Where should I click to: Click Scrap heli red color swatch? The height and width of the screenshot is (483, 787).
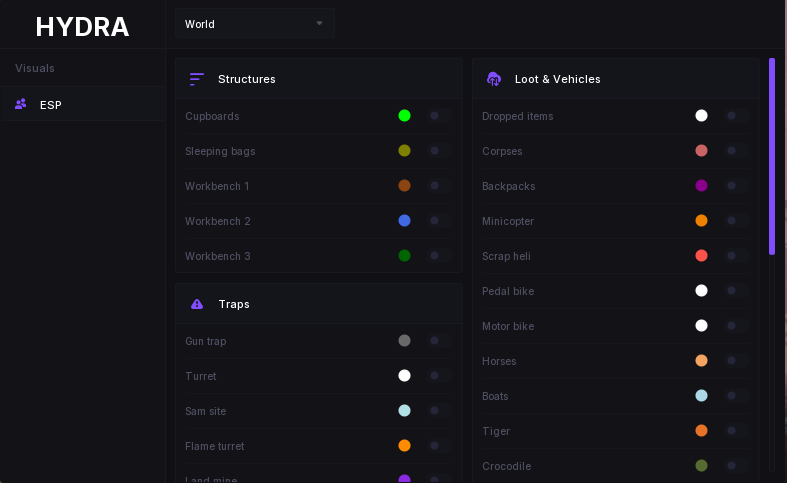(x=702, y=256)
